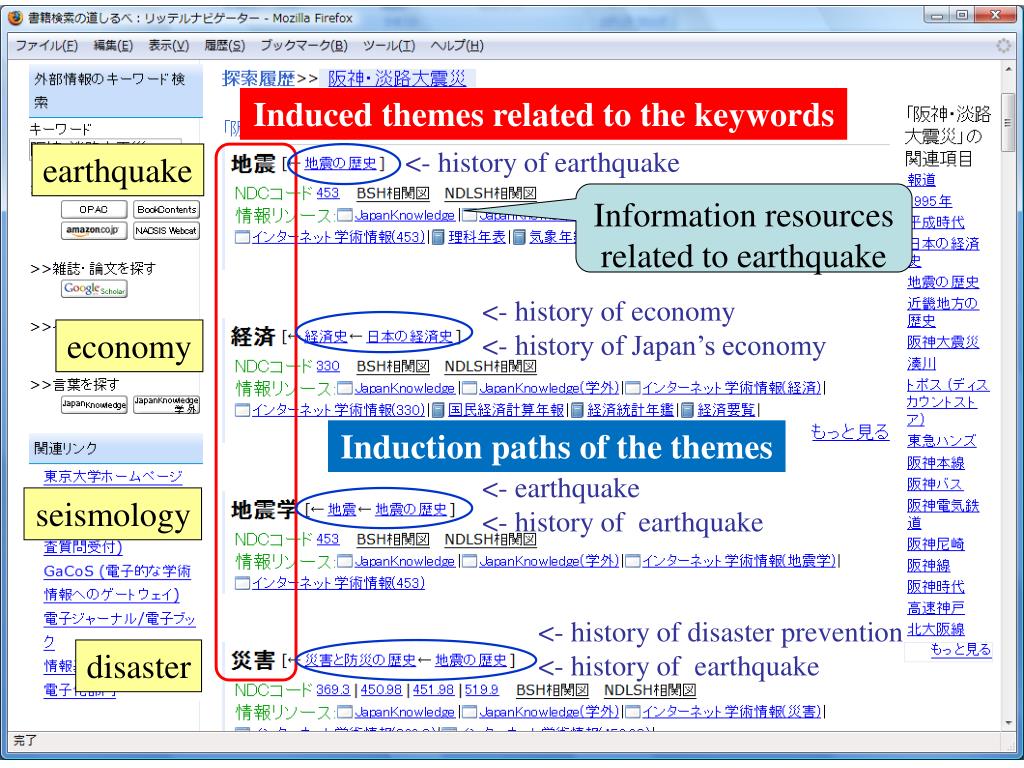Click the OPAC search button
The width and height of the screenshot is (1024, 768).
coord(93,210)
